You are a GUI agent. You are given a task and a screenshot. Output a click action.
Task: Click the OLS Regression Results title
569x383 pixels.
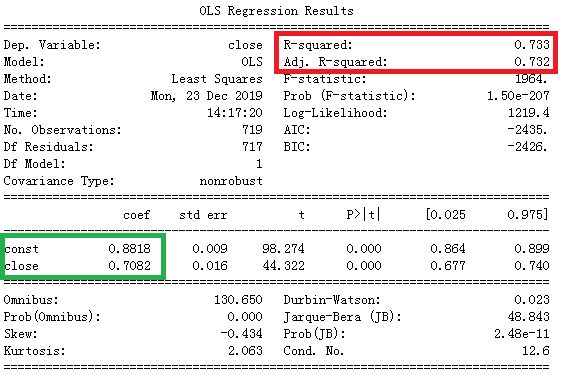pyautogui.click(x=277, y=11)
